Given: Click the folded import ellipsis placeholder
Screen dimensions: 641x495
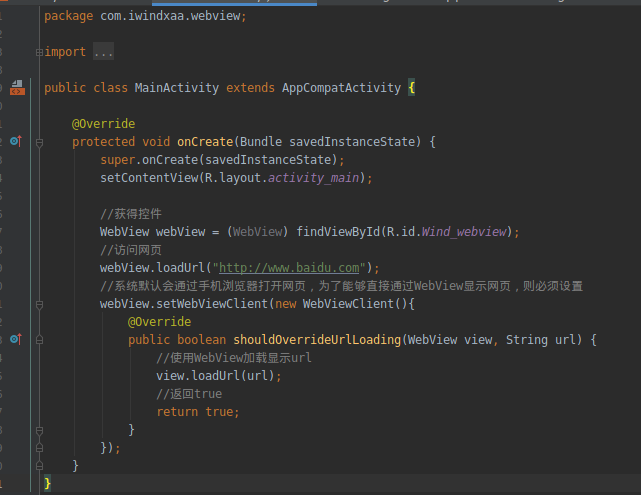Looking at the screenshot, I should pos(103,52).
